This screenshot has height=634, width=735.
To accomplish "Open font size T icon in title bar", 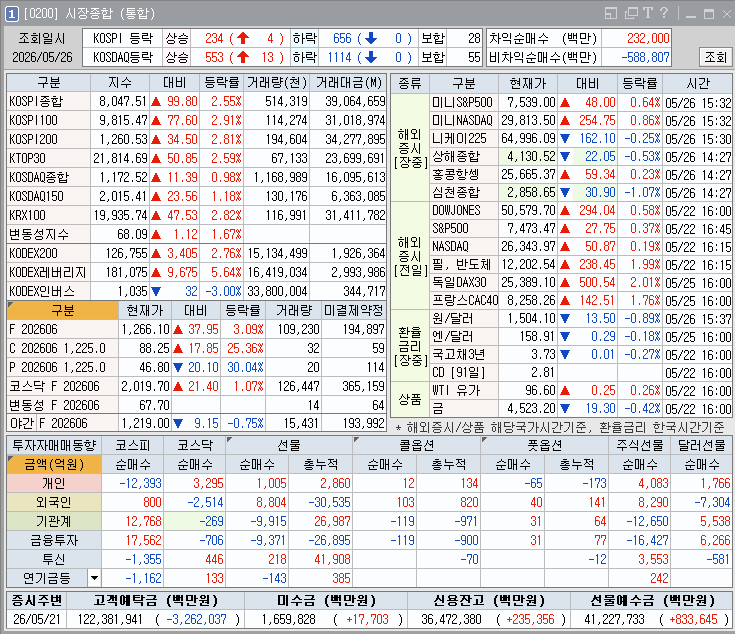I will tap(648, 13).
